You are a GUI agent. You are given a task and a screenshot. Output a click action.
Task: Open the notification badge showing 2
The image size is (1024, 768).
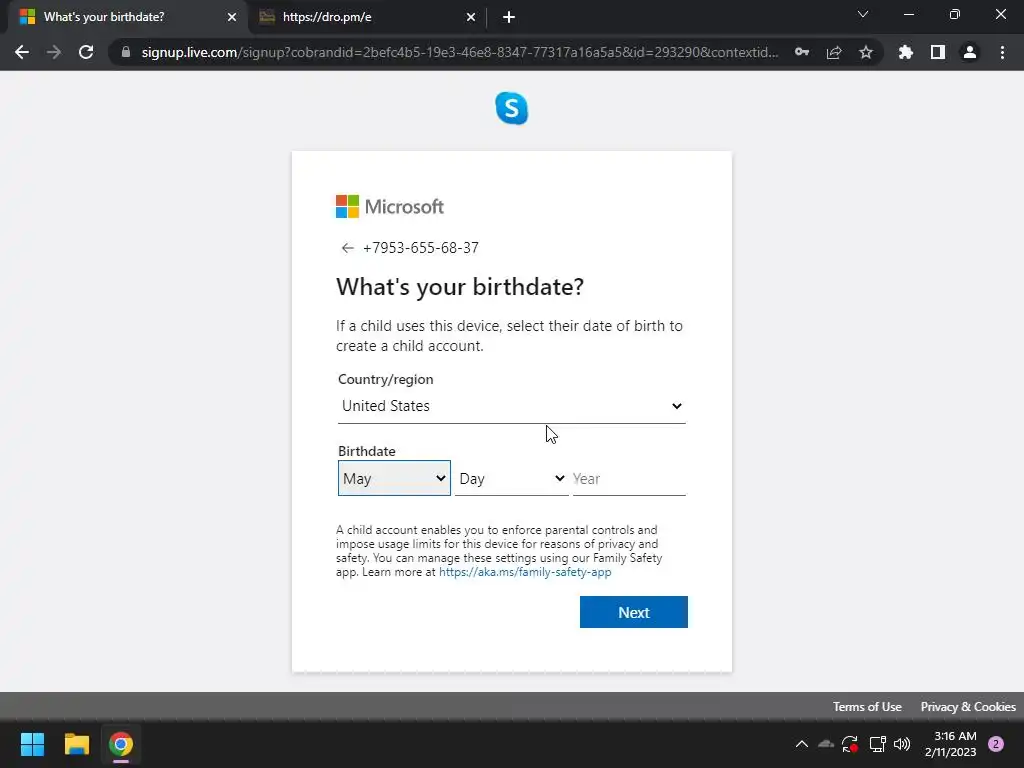996,744
